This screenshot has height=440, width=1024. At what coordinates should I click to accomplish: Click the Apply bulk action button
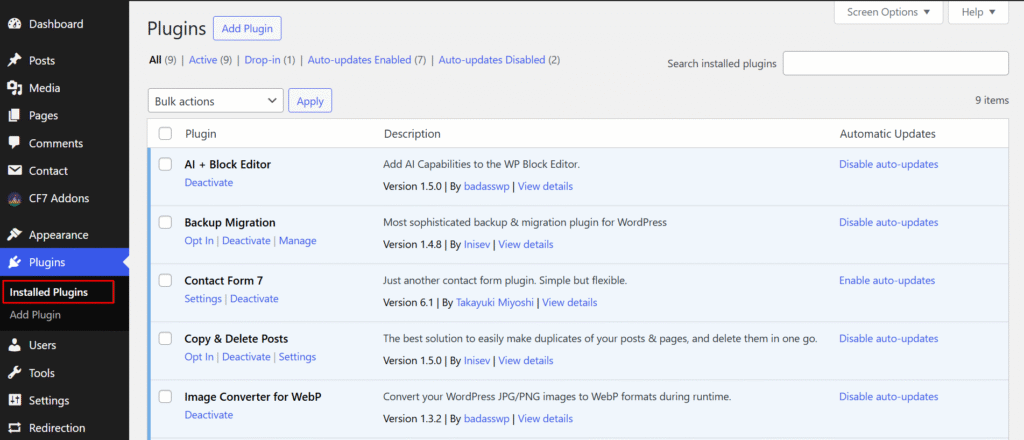pos(310,101)
